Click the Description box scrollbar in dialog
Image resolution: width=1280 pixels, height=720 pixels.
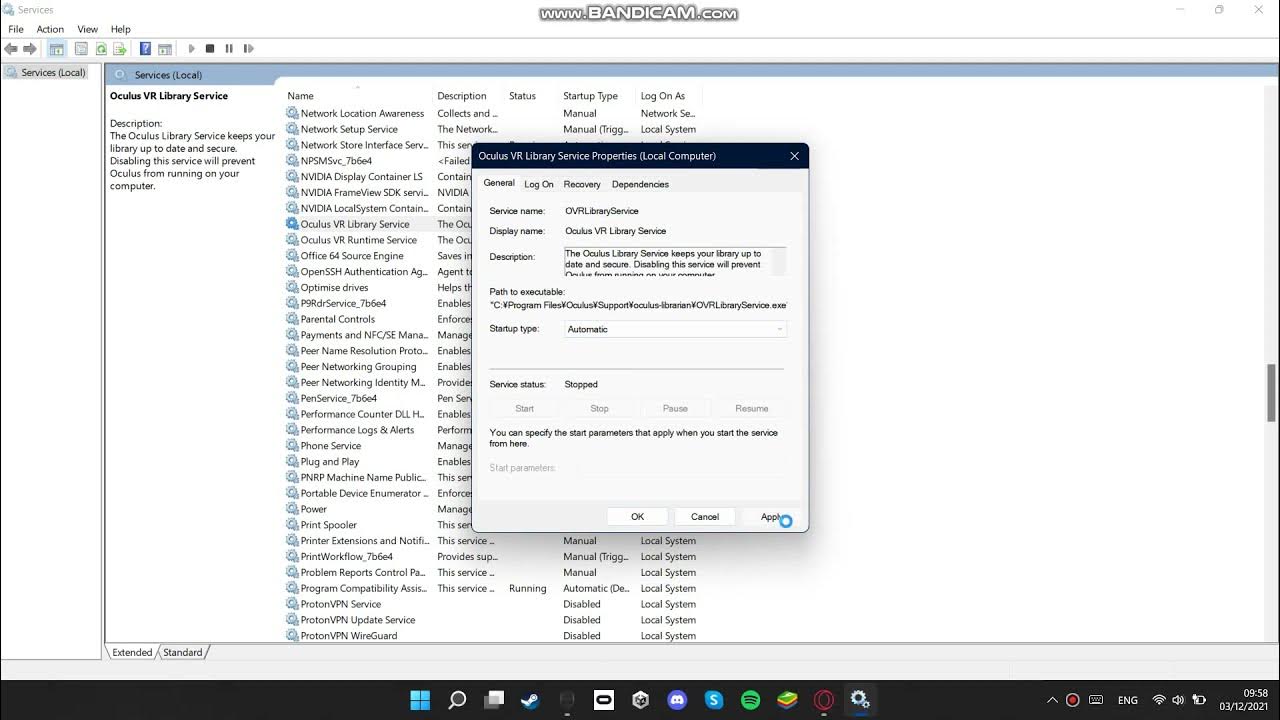point(779,262)
